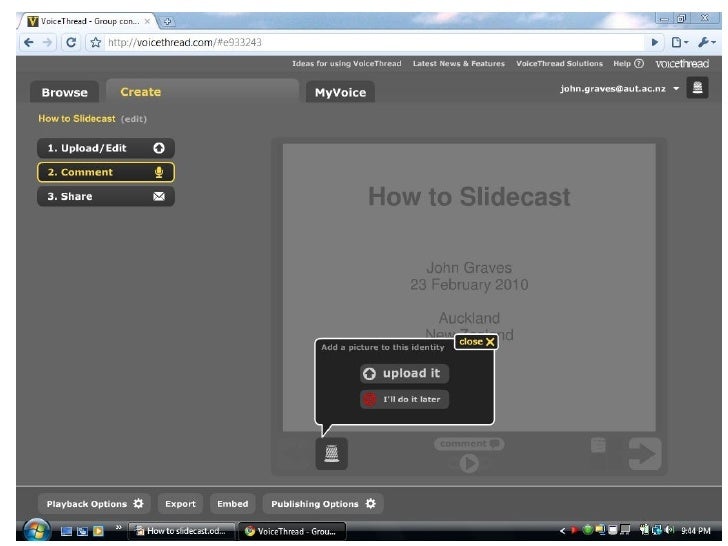Image resolution: width=728 pixels, height=546 pixels.
Task: Click the Embed button
Action: 233,504
